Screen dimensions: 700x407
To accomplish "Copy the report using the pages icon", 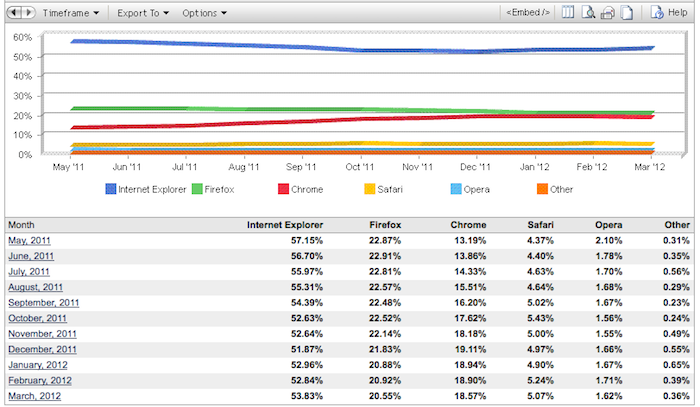I will (627, 13).
